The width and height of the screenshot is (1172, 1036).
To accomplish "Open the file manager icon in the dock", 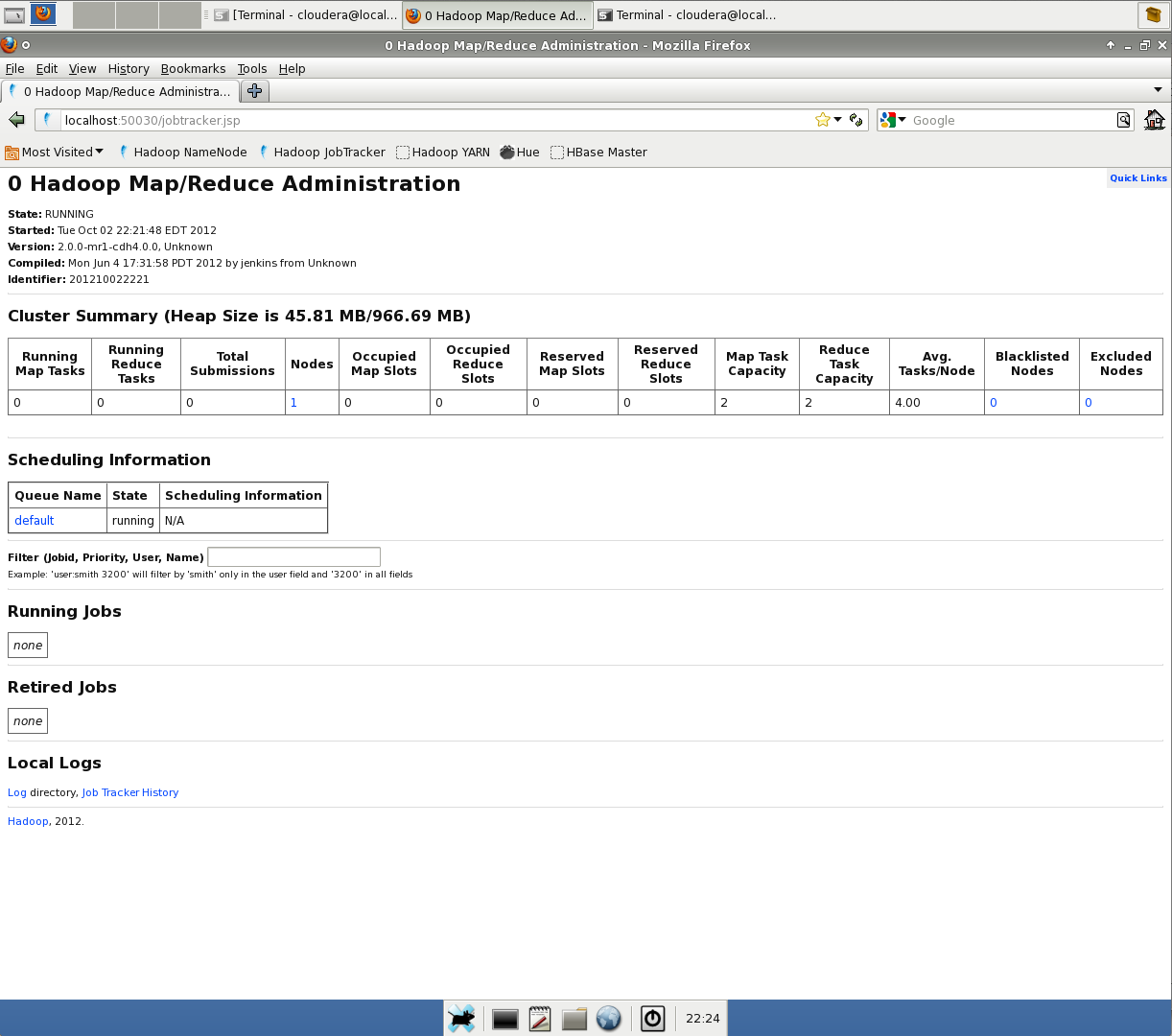I will click(x=574, y=1019).
